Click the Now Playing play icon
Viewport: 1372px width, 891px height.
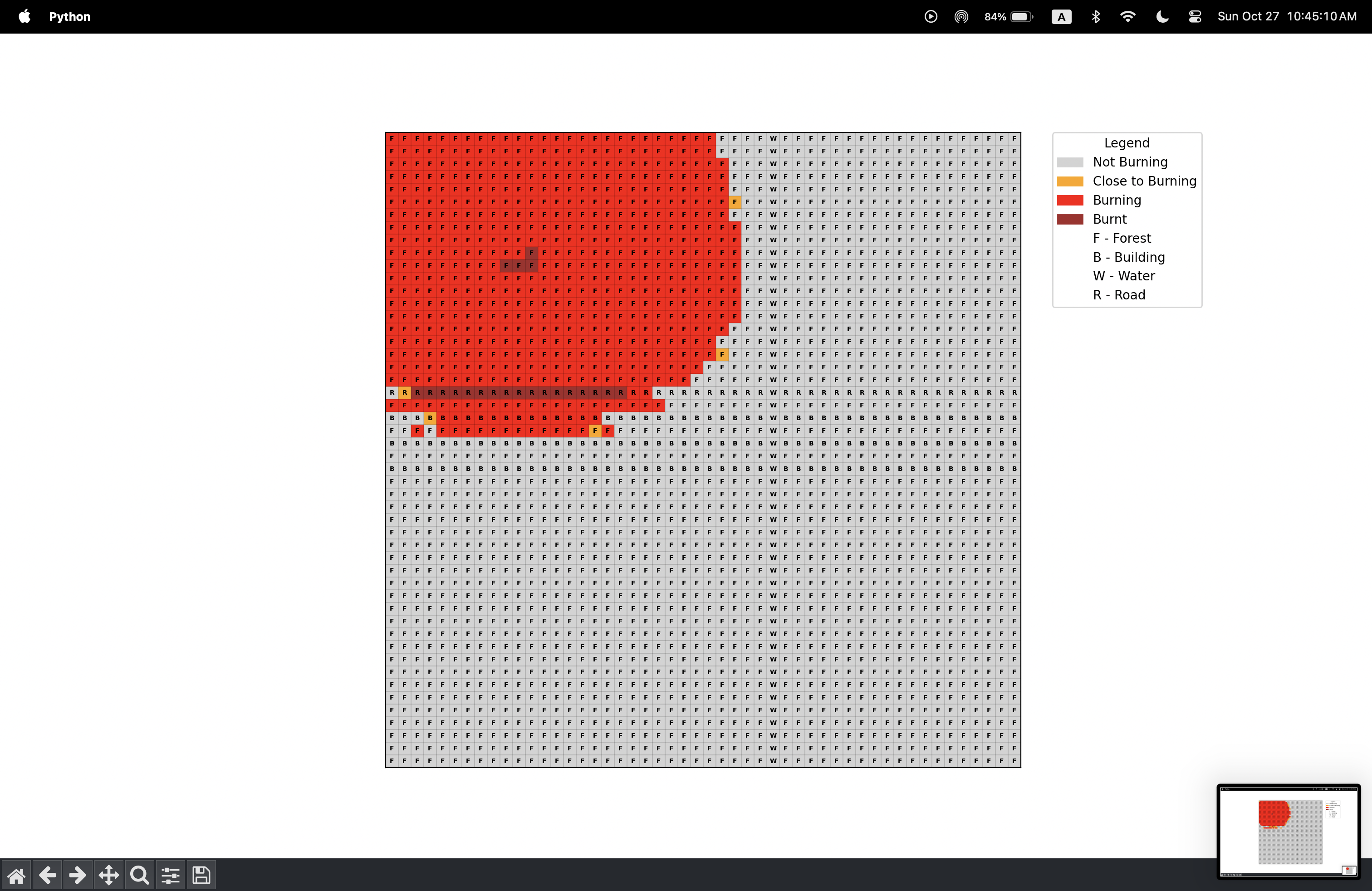tap(931, 16)
